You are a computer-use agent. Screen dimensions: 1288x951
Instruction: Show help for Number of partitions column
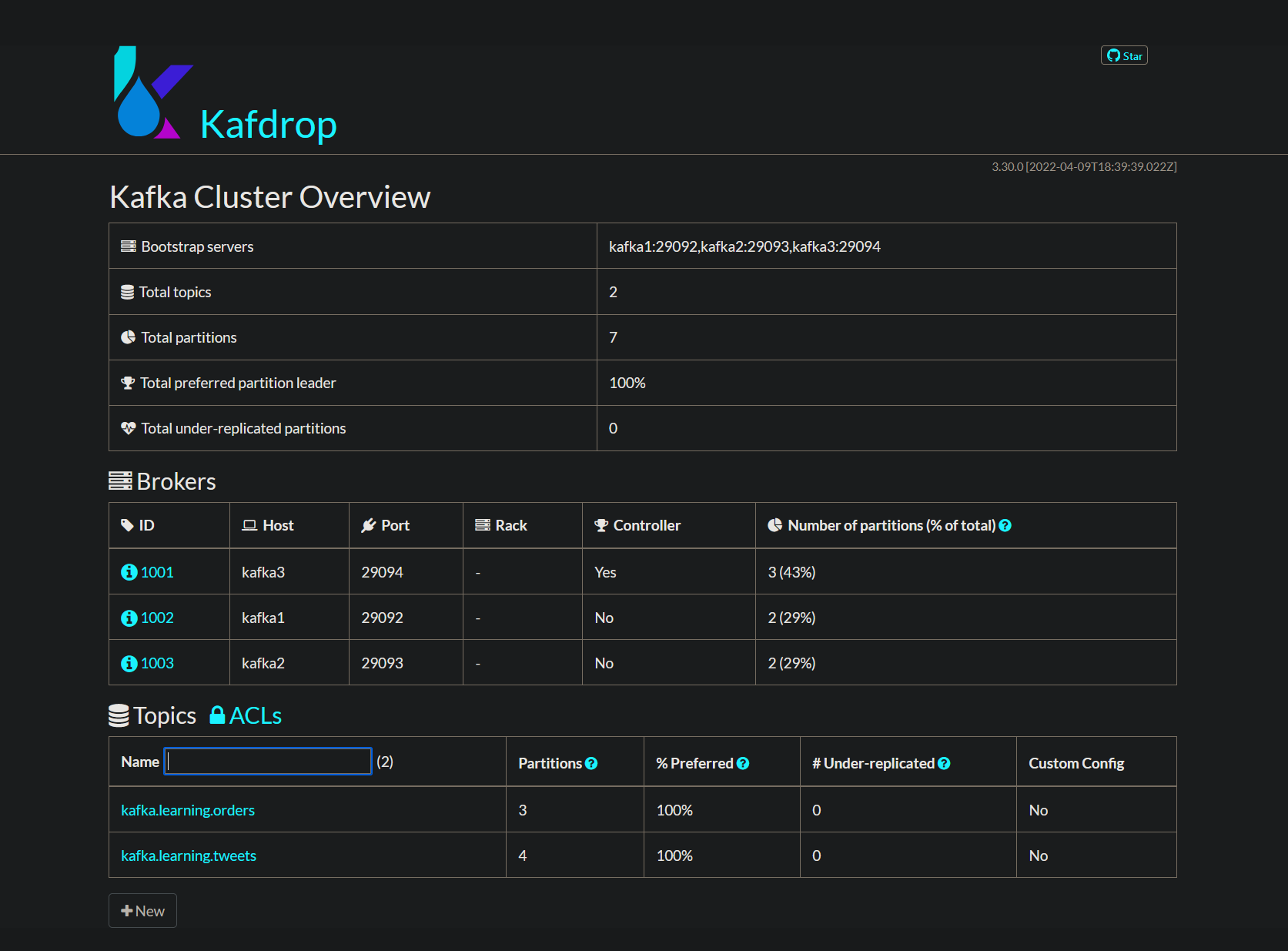point(1005,526)
